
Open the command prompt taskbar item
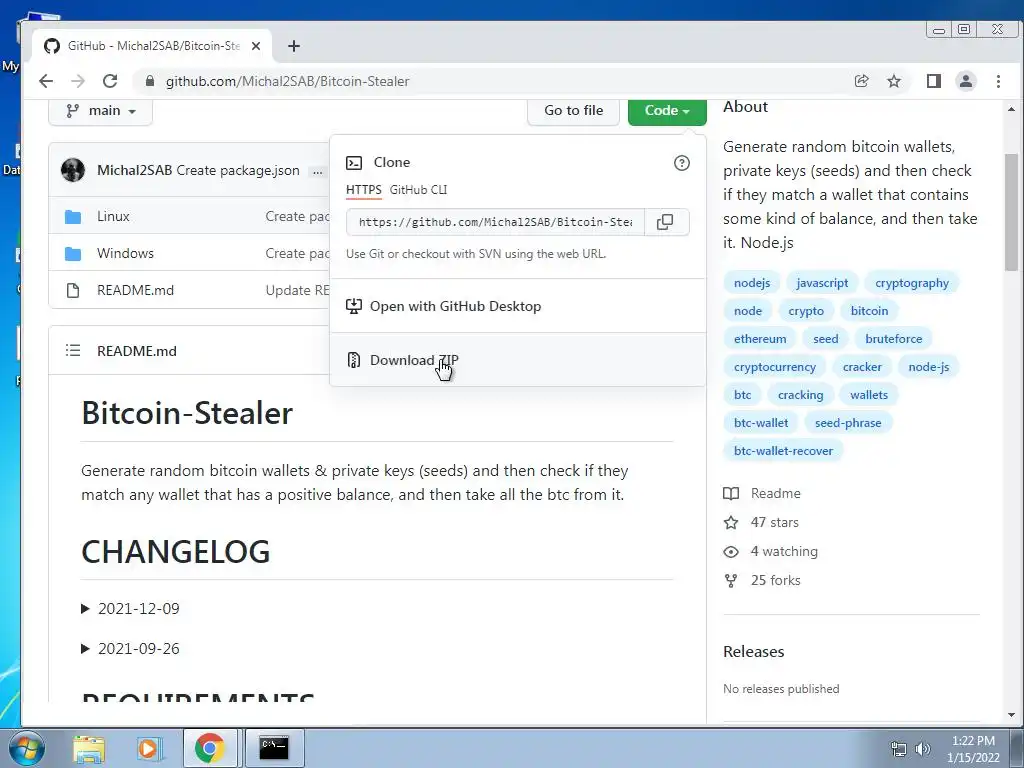tap(274, 748)
